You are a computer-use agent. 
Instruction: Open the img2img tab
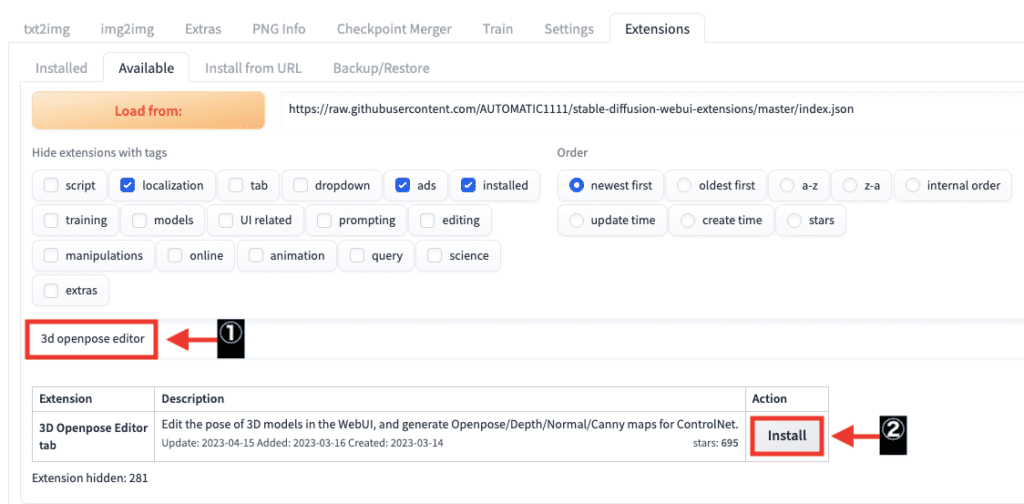tap(126, 29)
